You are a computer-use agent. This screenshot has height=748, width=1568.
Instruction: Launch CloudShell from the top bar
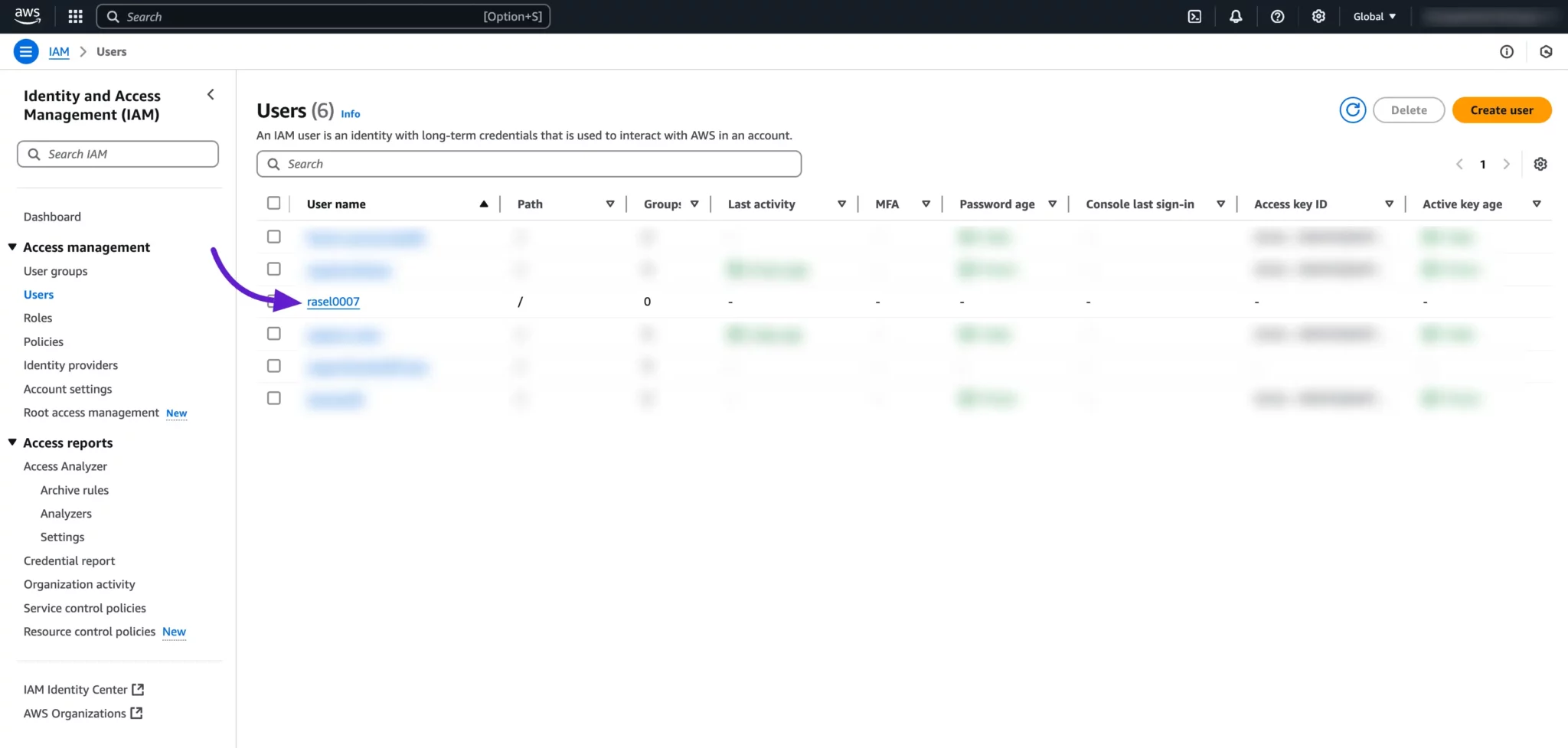click(1194, 17)
